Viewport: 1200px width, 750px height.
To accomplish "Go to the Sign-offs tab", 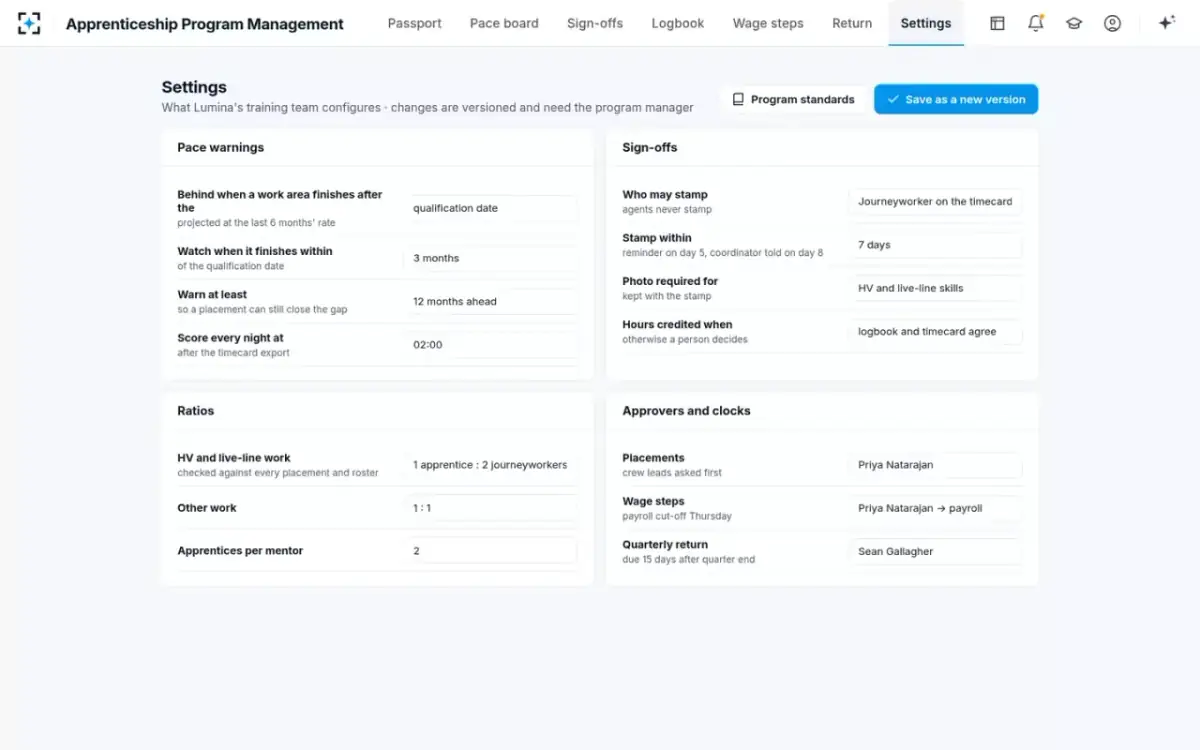I will click(x=595, y=23).
